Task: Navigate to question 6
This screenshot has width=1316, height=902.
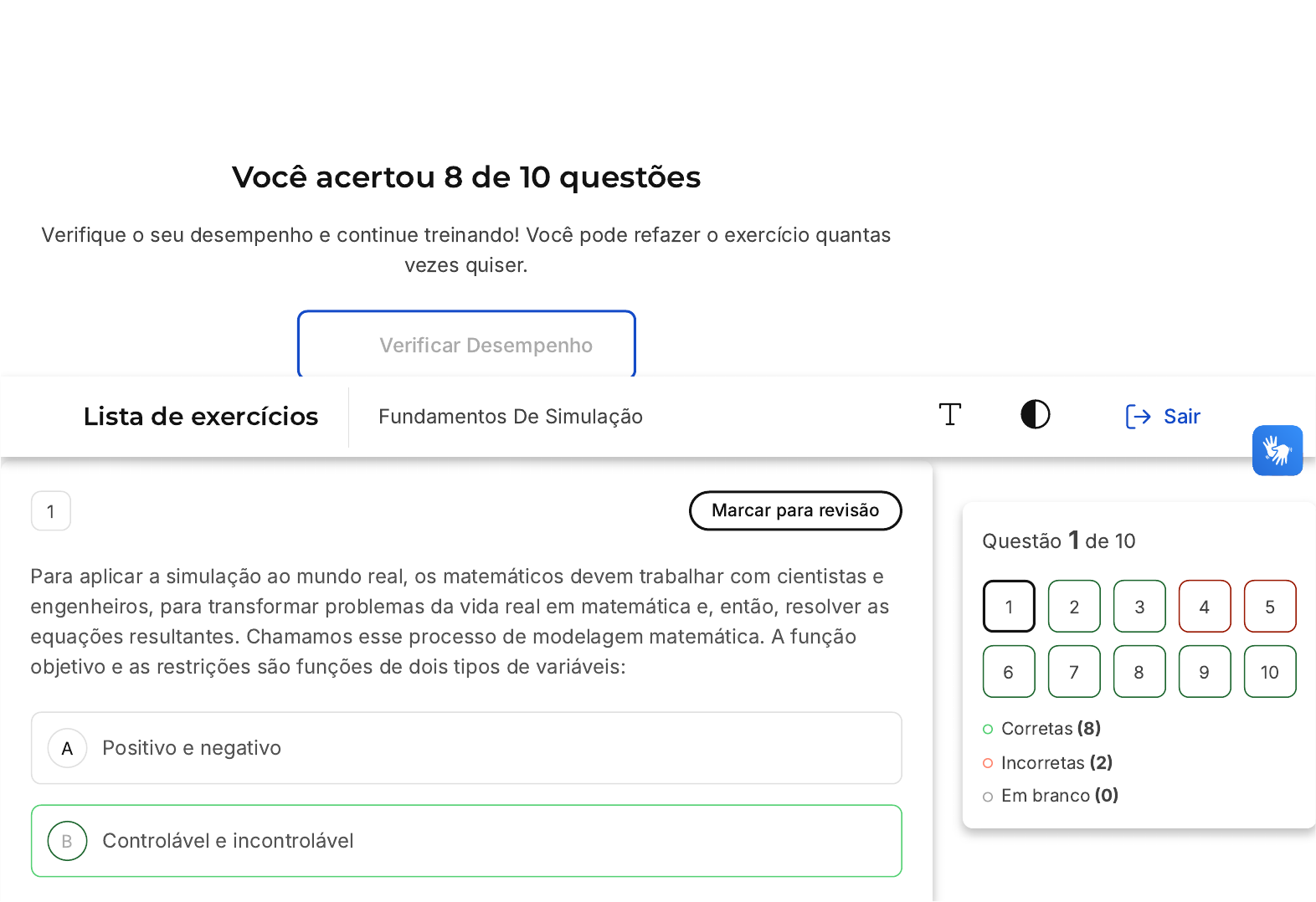Action: pos(1009,672)
